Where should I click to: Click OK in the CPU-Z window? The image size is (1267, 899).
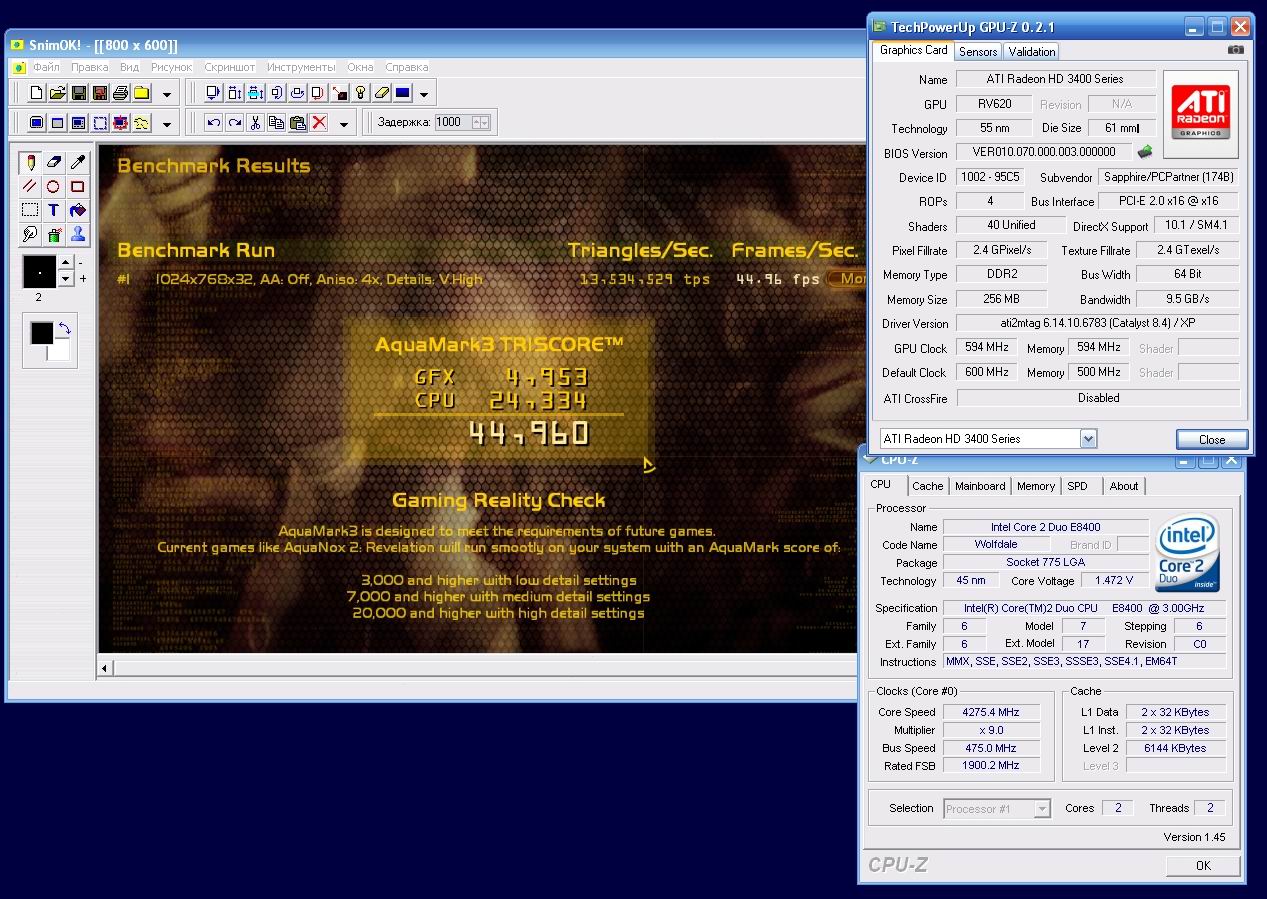click(1203, 865)
